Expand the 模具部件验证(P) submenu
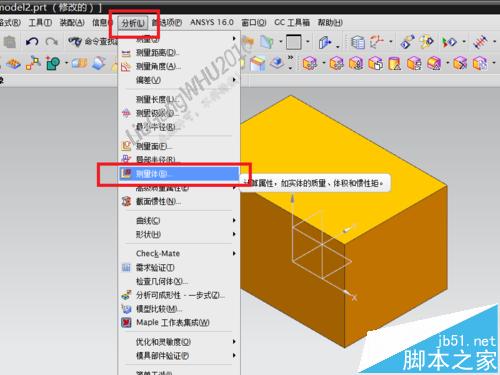The width and height of the screenshot is (500, 375). pyautogui.click(x=179, y=356)
